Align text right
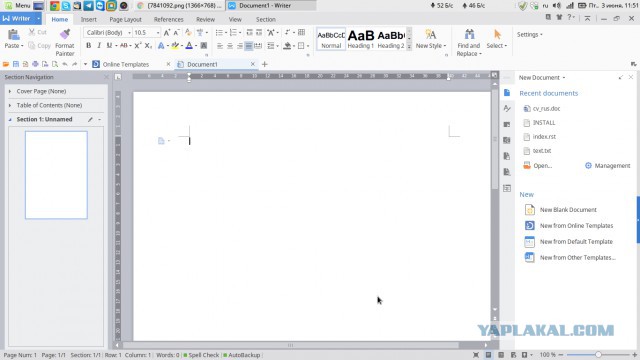Screen dimensions: 640x360 point(240,46)
